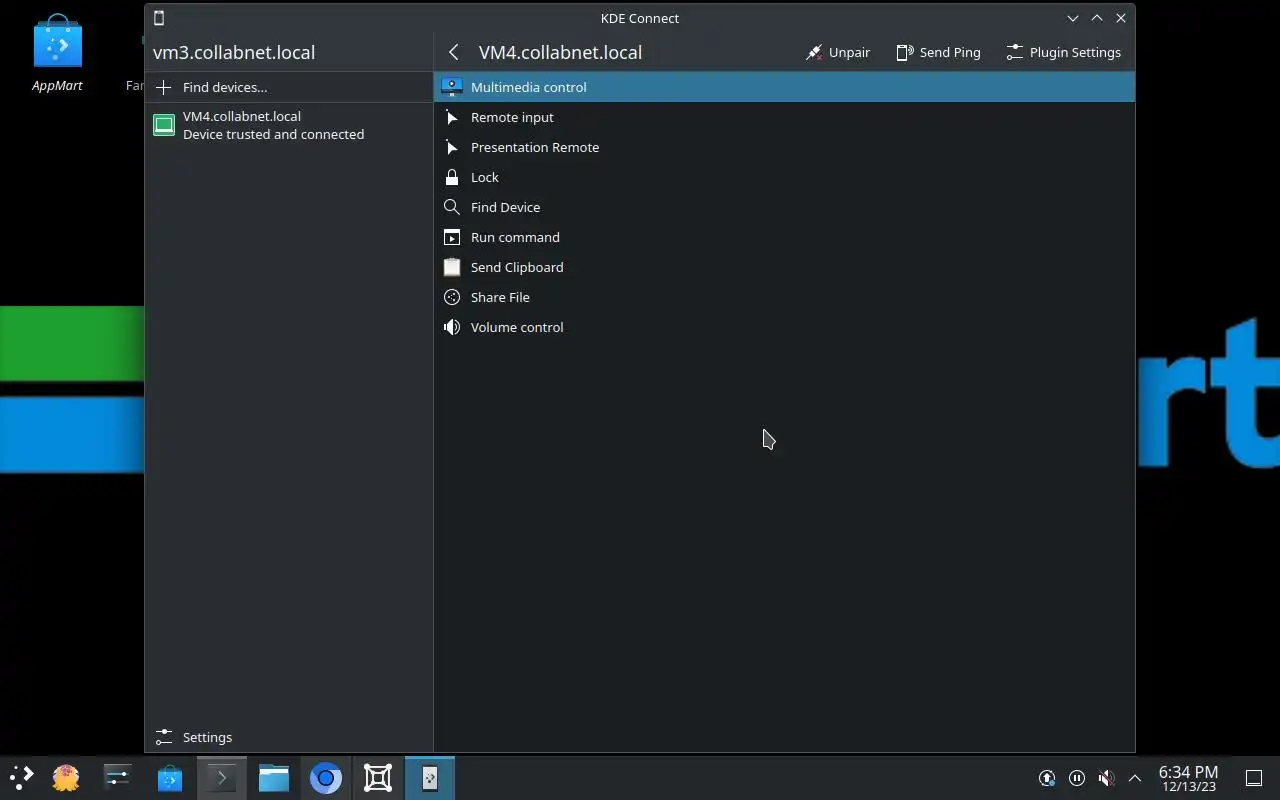Click the VM4.collabnet.local laptop device icon
1280x800 pixels.
(x=164, y=125)
